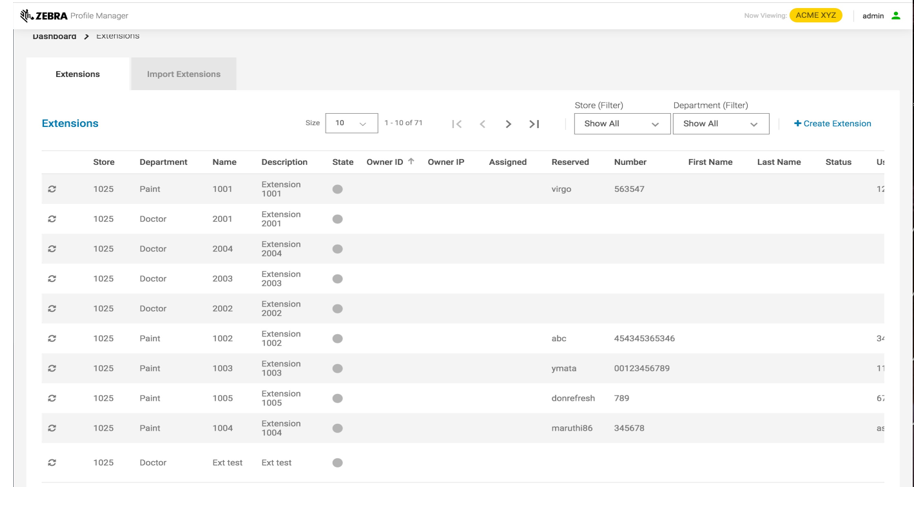
Task: Click the state indicator for Ext test row
Action: pyautogui.click(x=337, y=462)
